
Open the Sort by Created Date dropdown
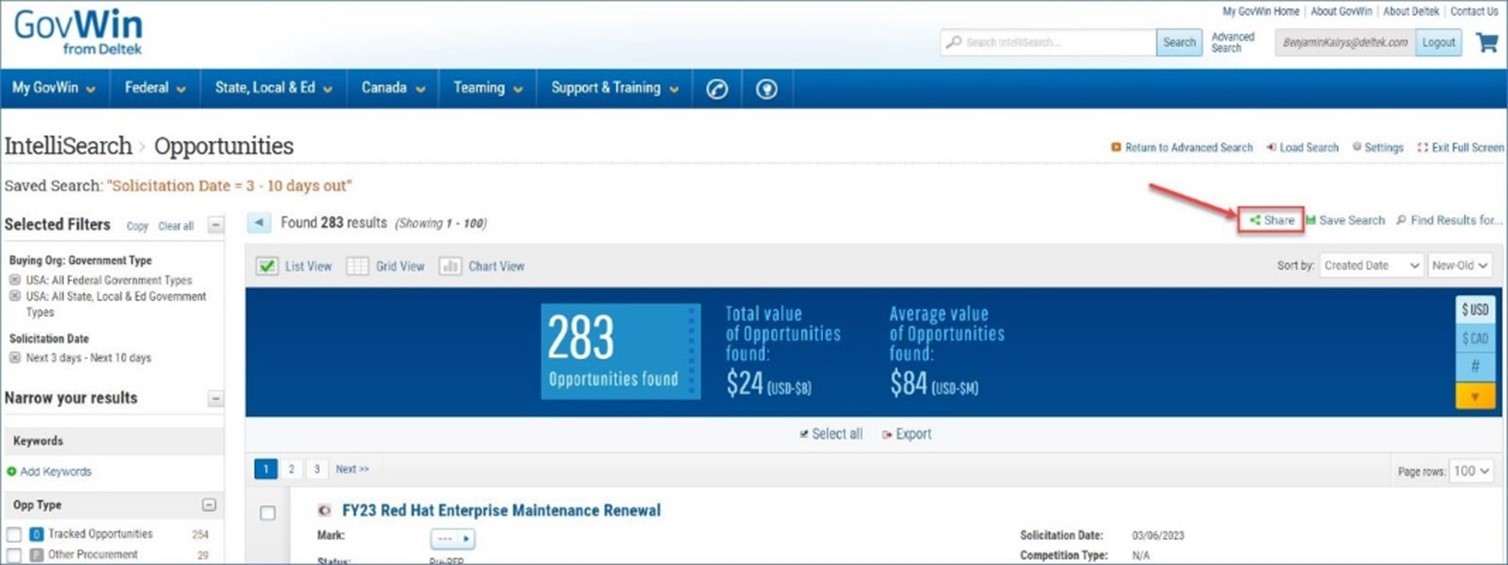[x=1370, y=266]
